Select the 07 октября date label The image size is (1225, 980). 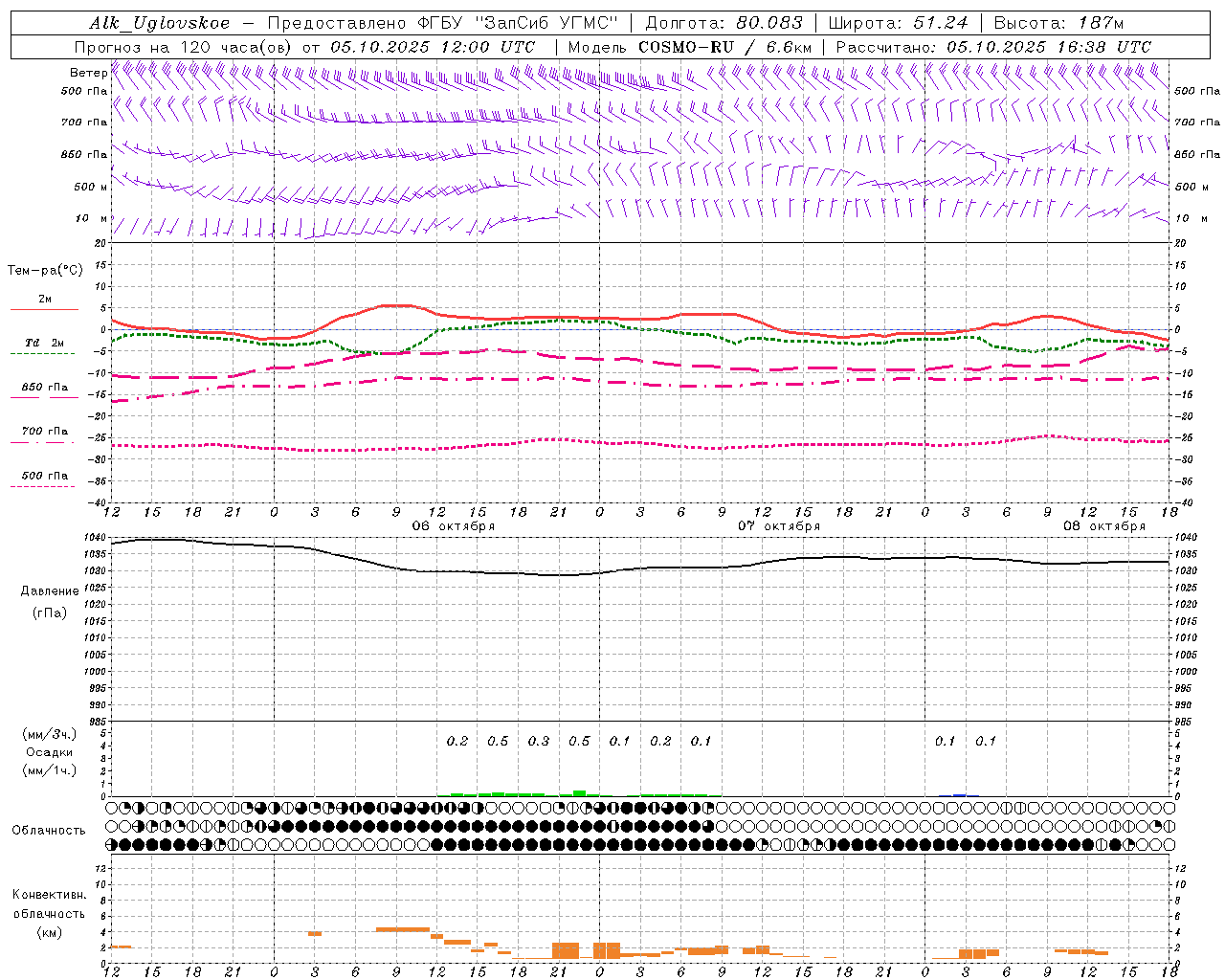[779, 526]
